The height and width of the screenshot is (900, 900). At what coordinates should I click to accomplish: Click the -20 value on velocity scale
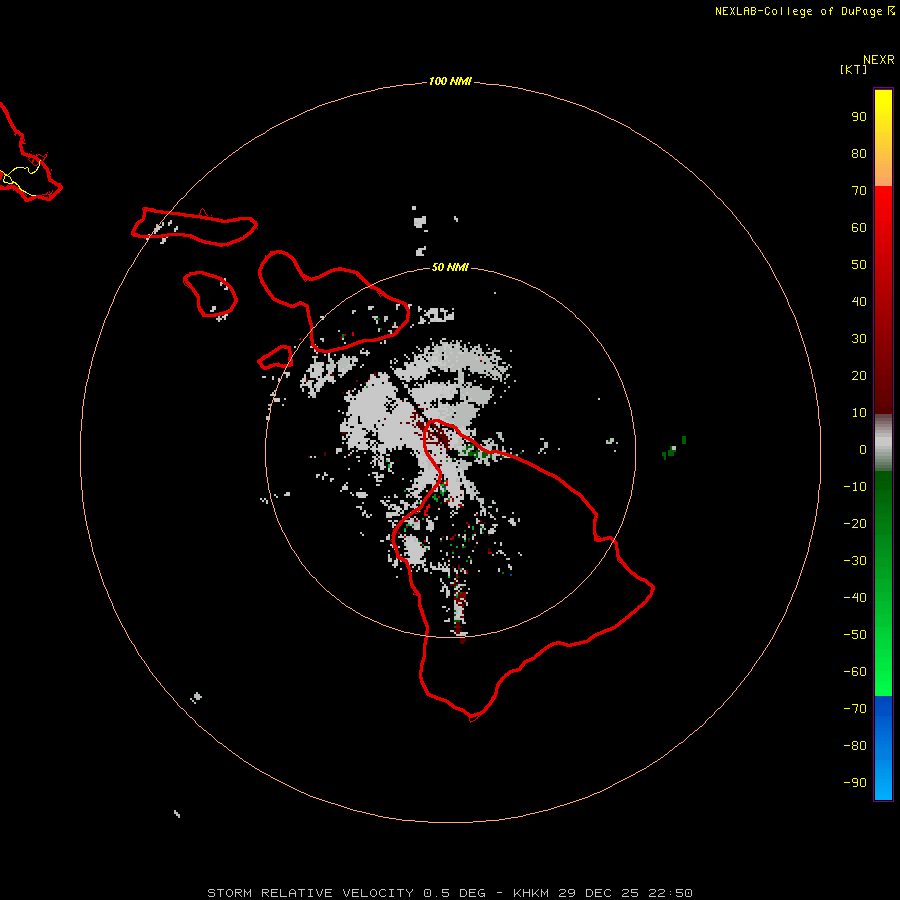(x=855, y=524)
